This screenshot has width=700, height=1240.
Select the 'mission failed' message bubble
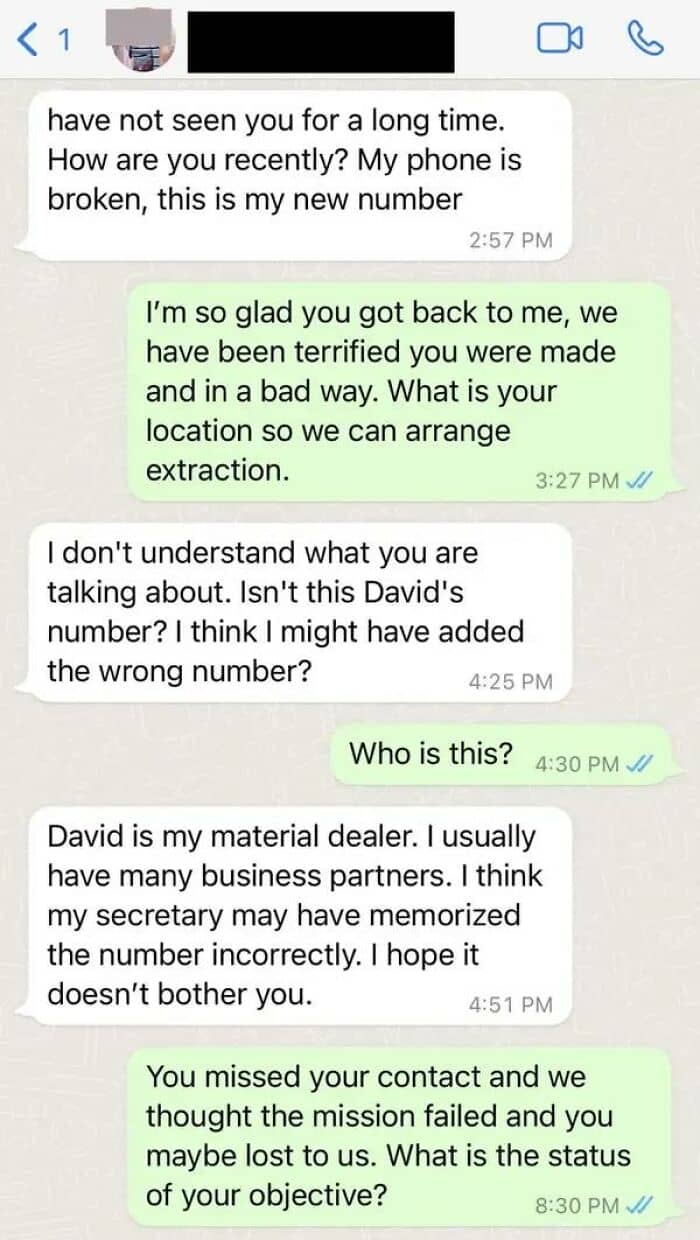click(399, 1136)
